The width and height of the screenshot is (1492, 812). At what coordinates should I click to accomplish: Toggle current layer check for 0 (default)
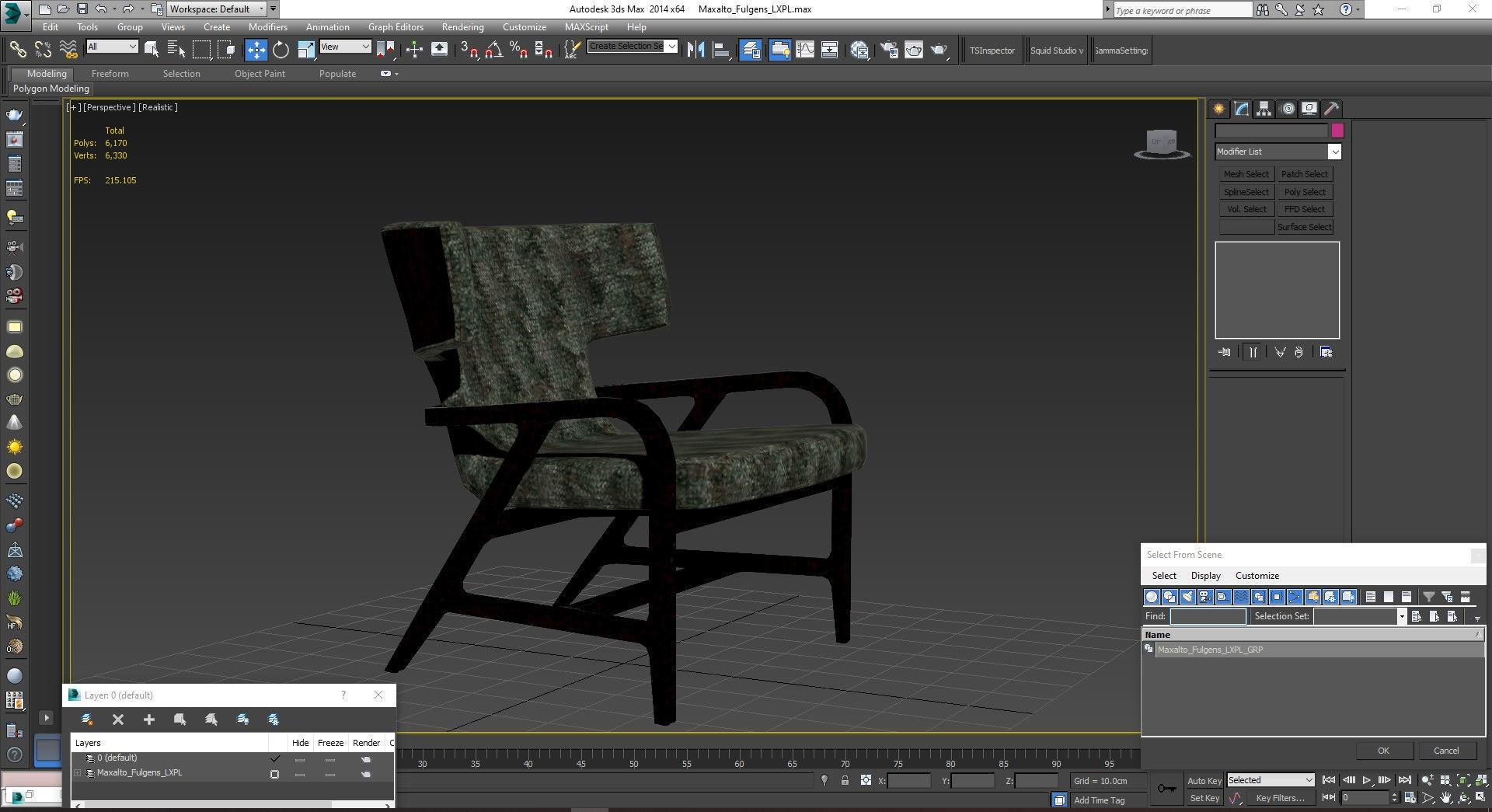click(x=274, y=758)
